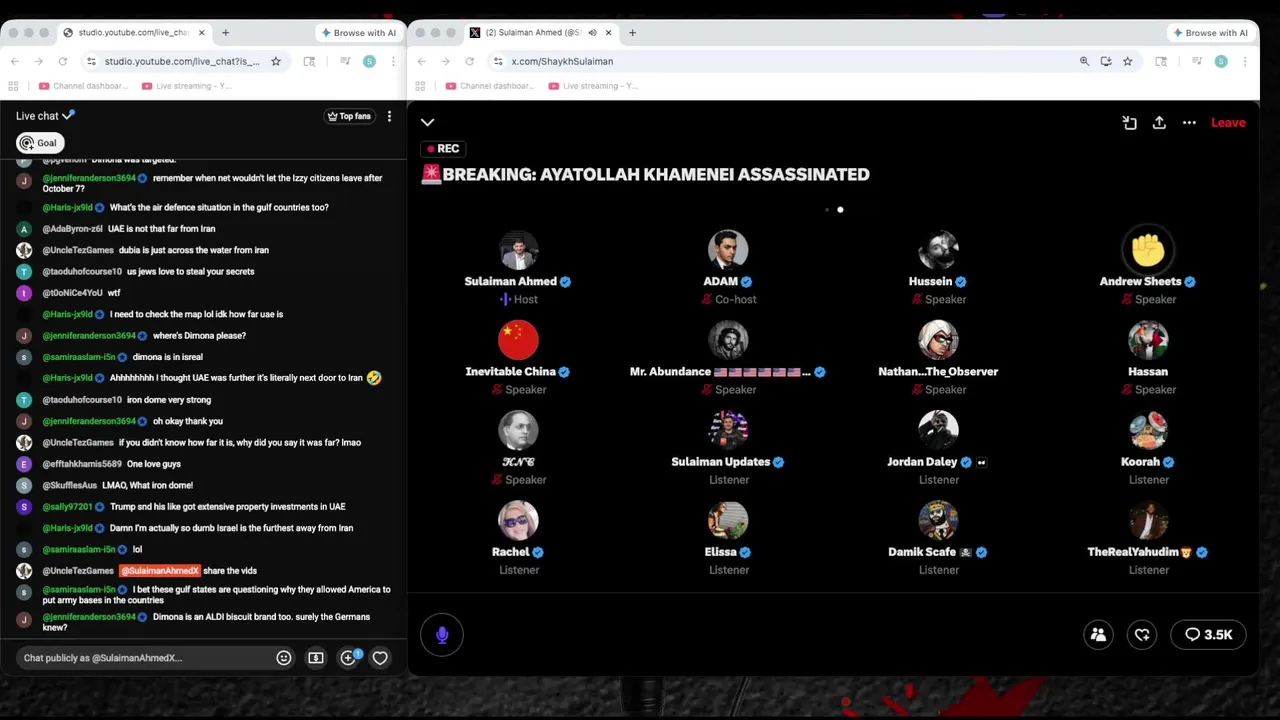Open Mr. Abundance speaker avatar
Image resolution: width=1280 pixels, height=720 pixels.
[728, 340]
